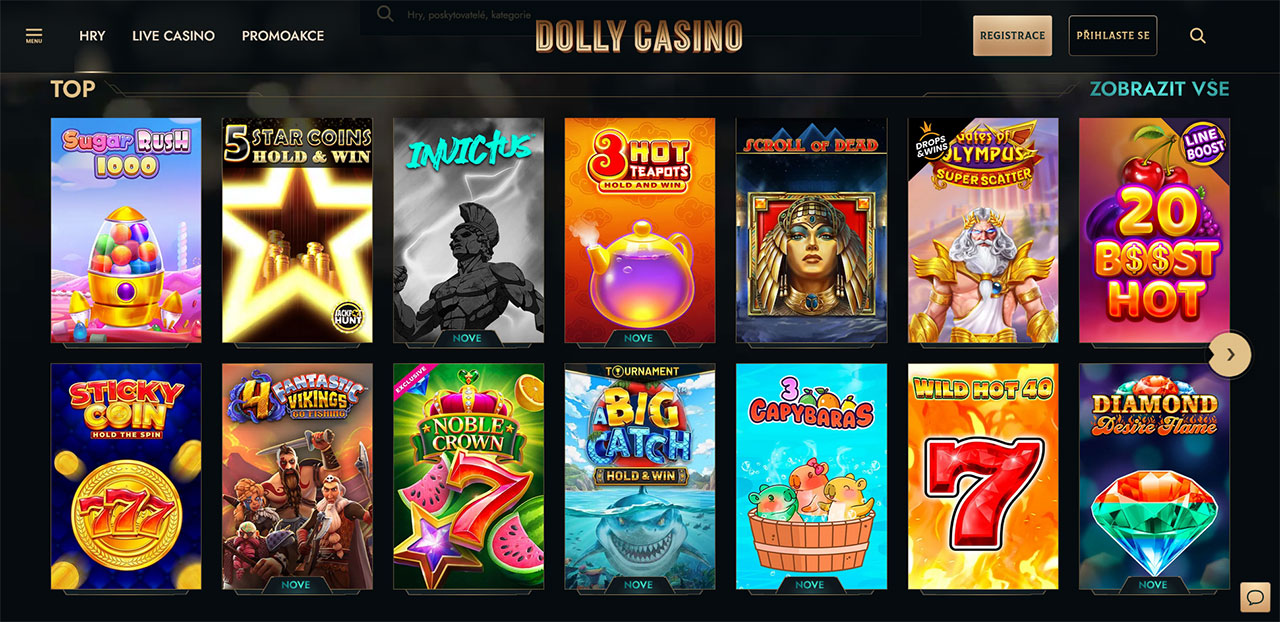Click the search bar magnifier icon
Viewport: 1280px width, 622px height.
385,14
